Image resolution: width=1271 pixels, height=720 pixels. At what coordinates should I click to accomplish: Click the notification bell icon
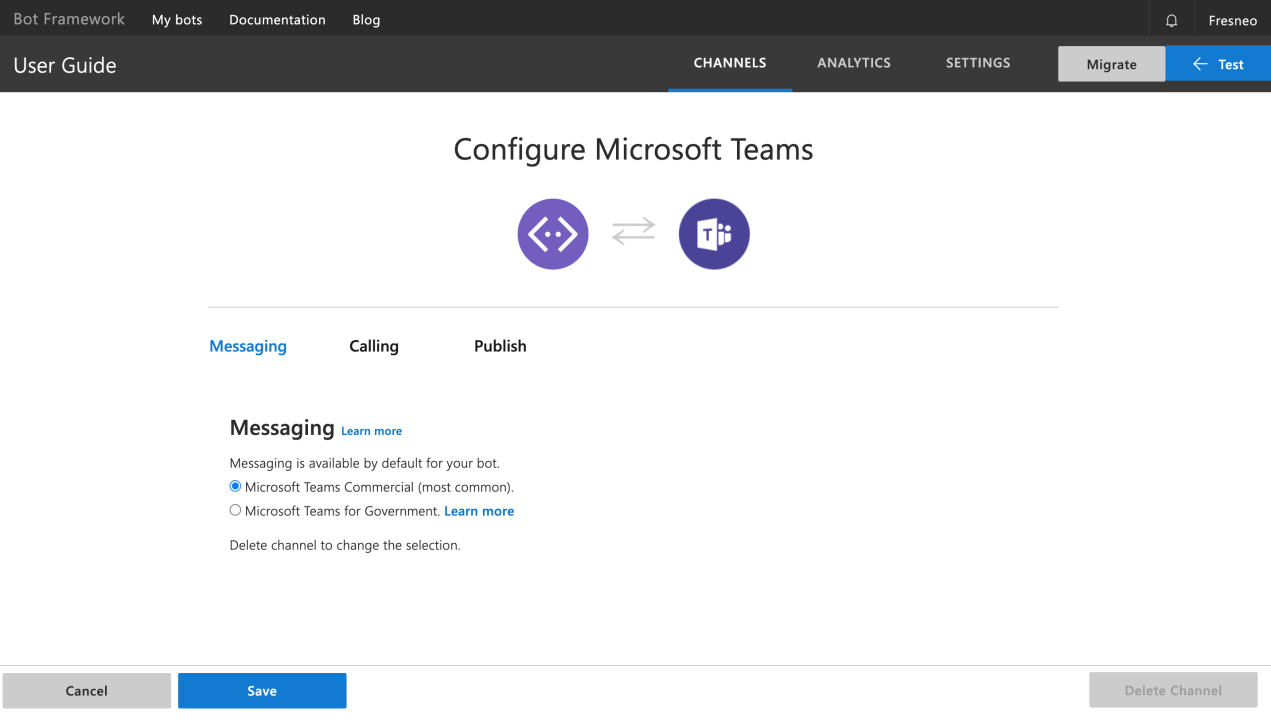pos(1171,20)
